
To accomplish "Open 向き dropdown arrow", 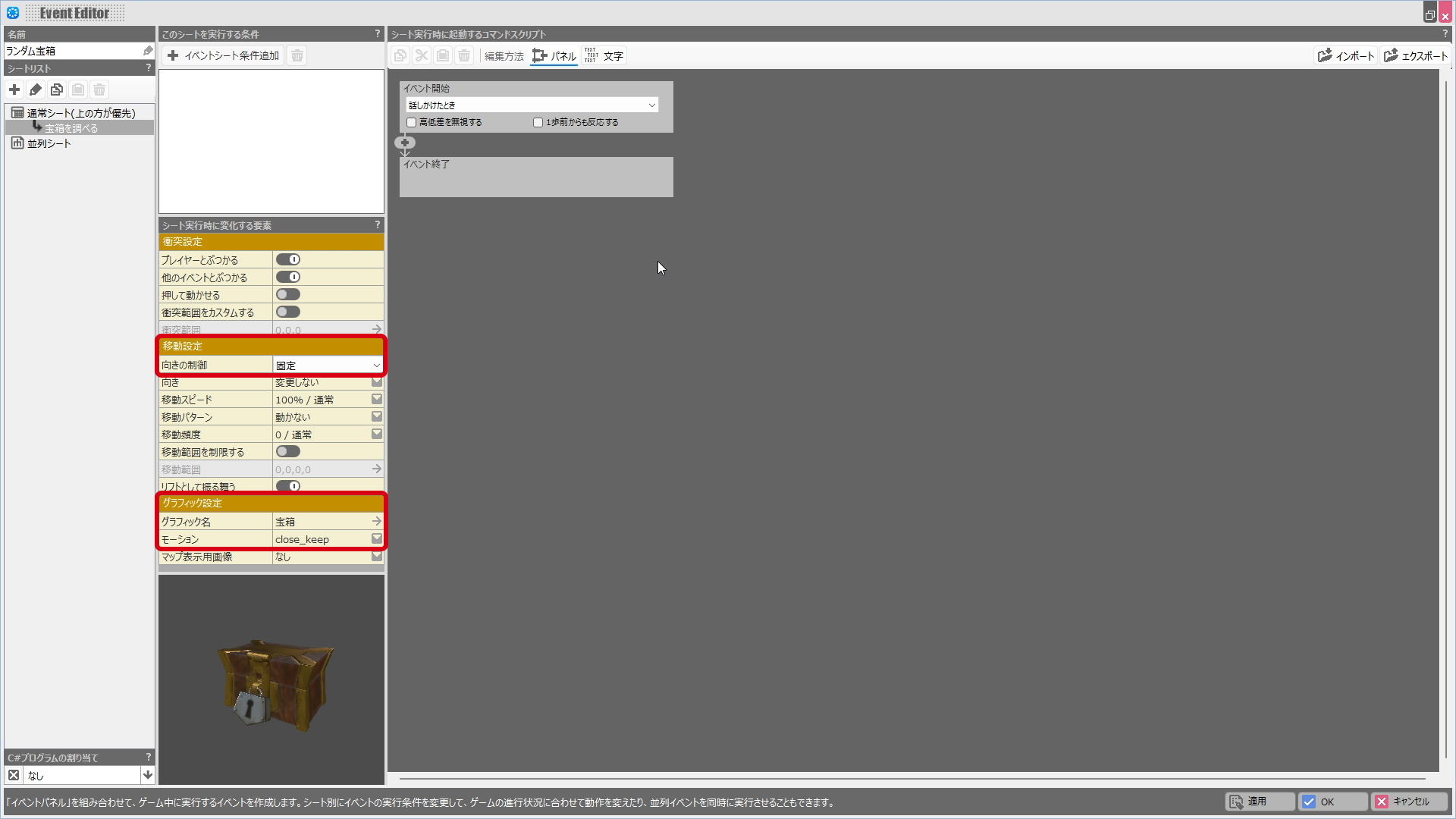I will [x=377, y=382].
